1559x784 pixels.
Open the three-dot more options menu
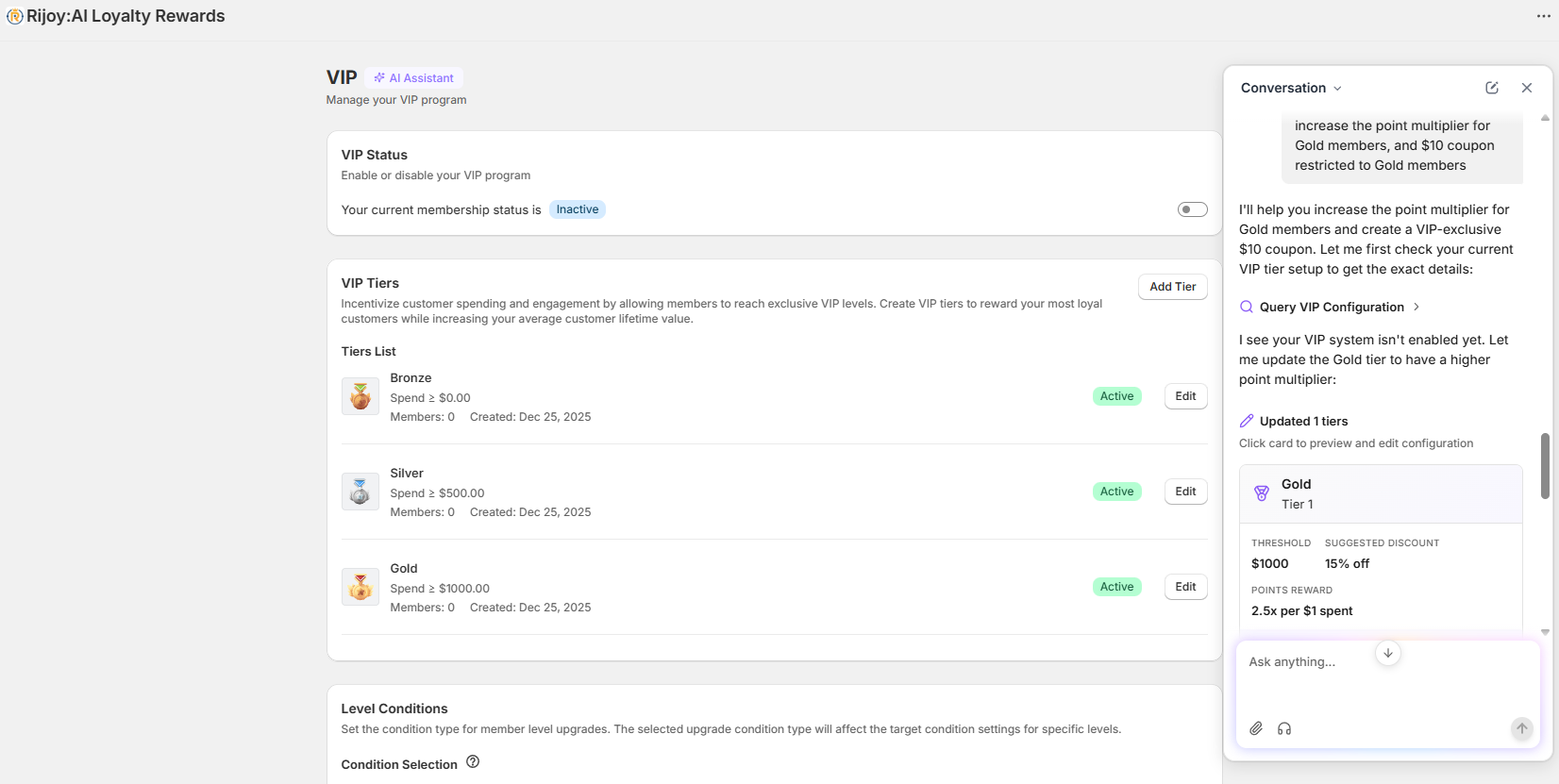[1543, 16]
